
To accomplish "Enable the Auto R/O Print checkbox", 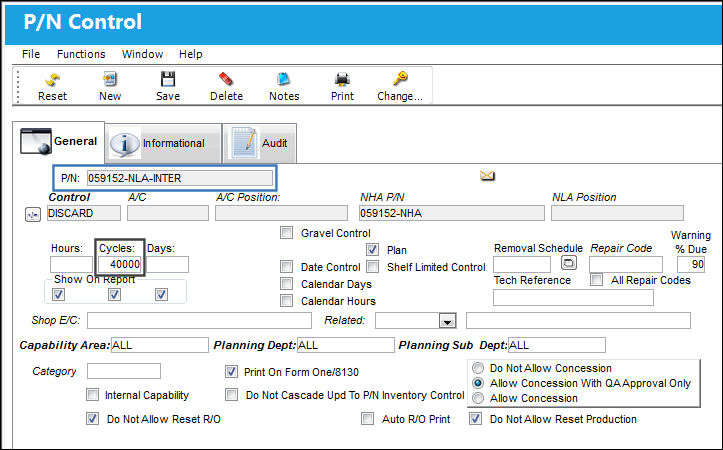I will coord(367,419).
